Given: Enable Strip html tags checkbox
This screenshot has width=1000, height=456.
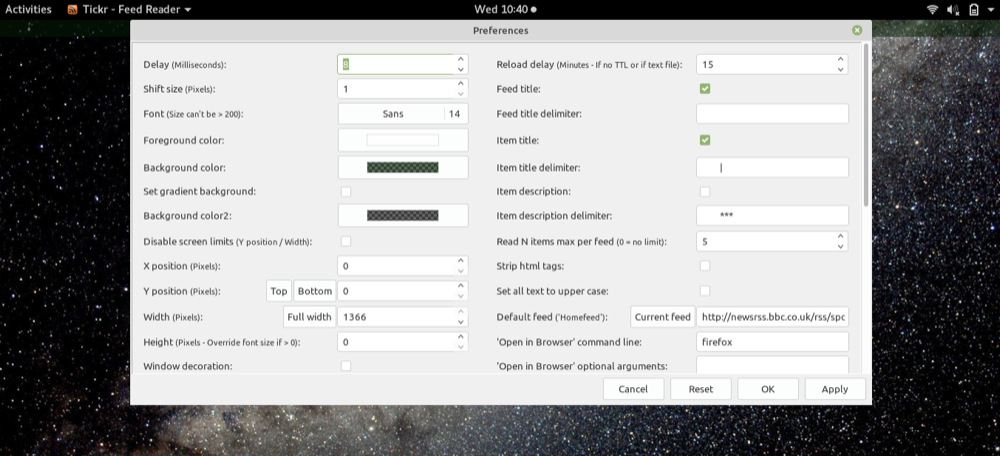Looking at the screenshot, I should coord(705,265).
